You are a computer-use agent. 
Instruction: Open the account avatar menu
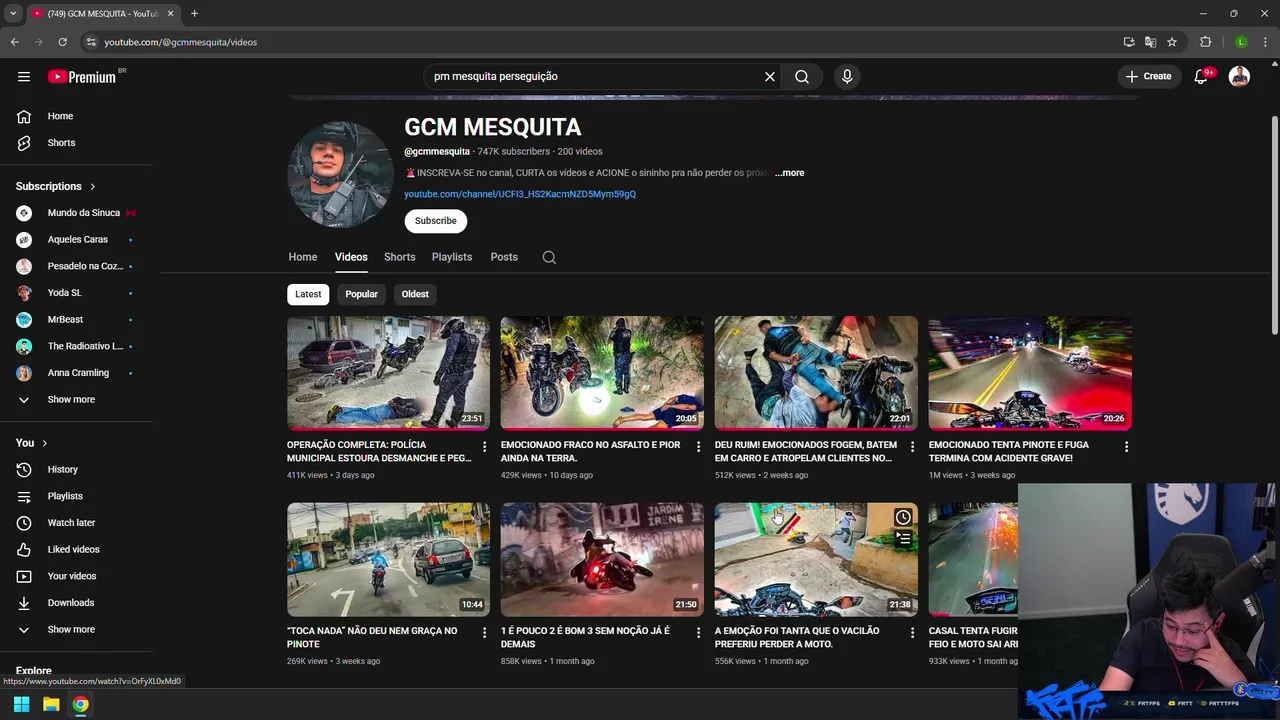click(x=1239, y=76)
